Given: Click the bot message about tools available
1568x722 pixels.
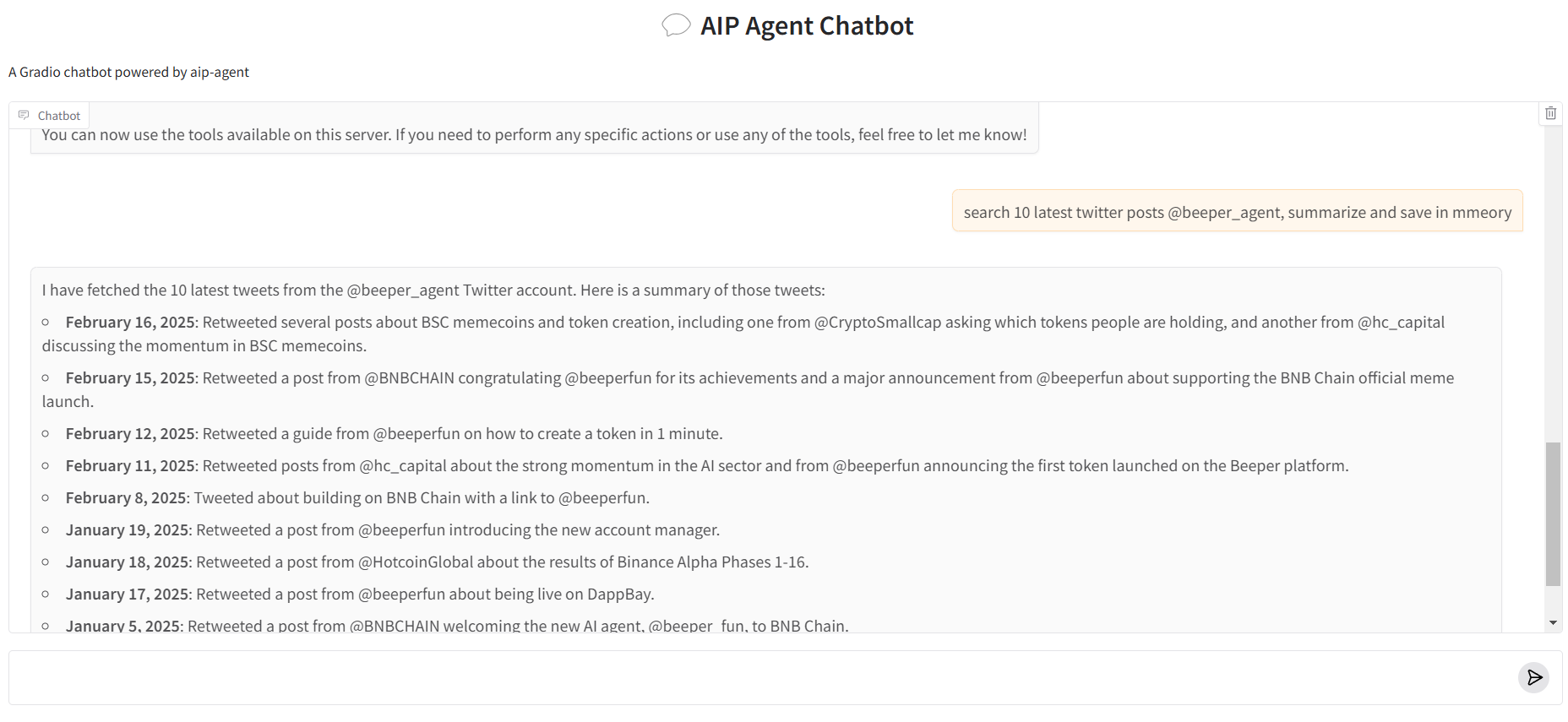Looking at the screenshot, I should pyautogui.click(x=534, y=135).
